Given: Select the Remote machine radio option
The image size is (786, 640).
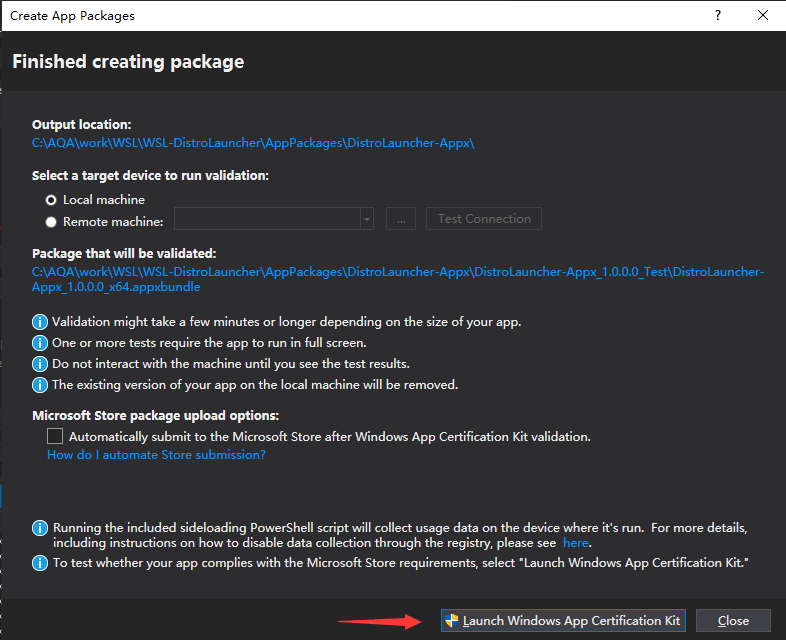Looking at the screenshot, I should 51,222.
